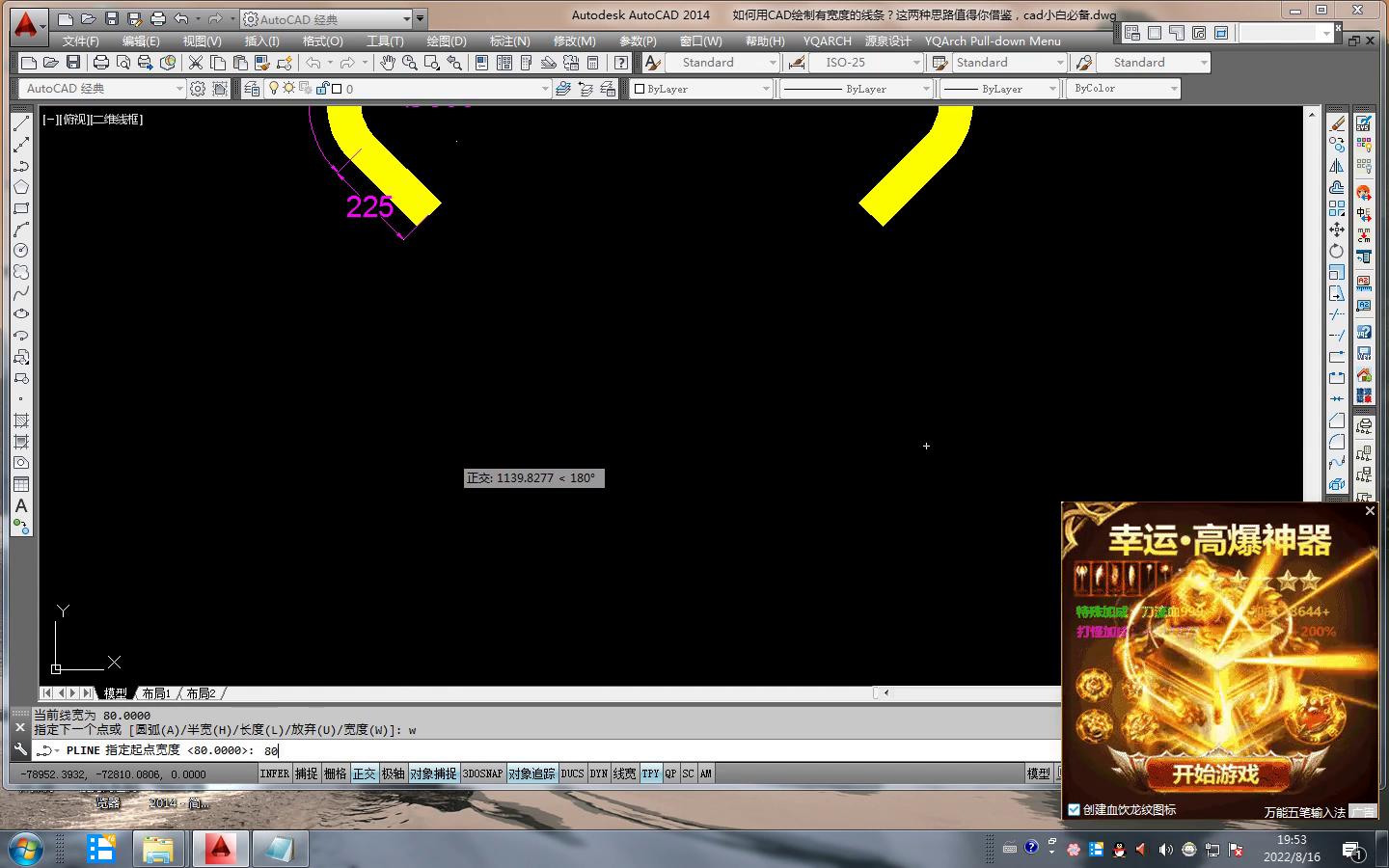
Task: Click the Multiline Text tool
Action: (x=21, y=506)
